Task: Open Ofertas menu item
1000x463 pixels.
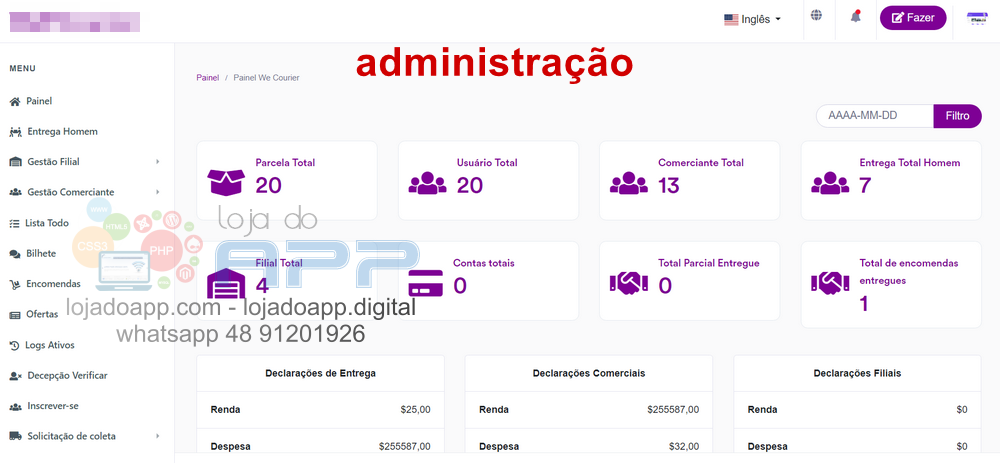Action: (x=42, y=314)
